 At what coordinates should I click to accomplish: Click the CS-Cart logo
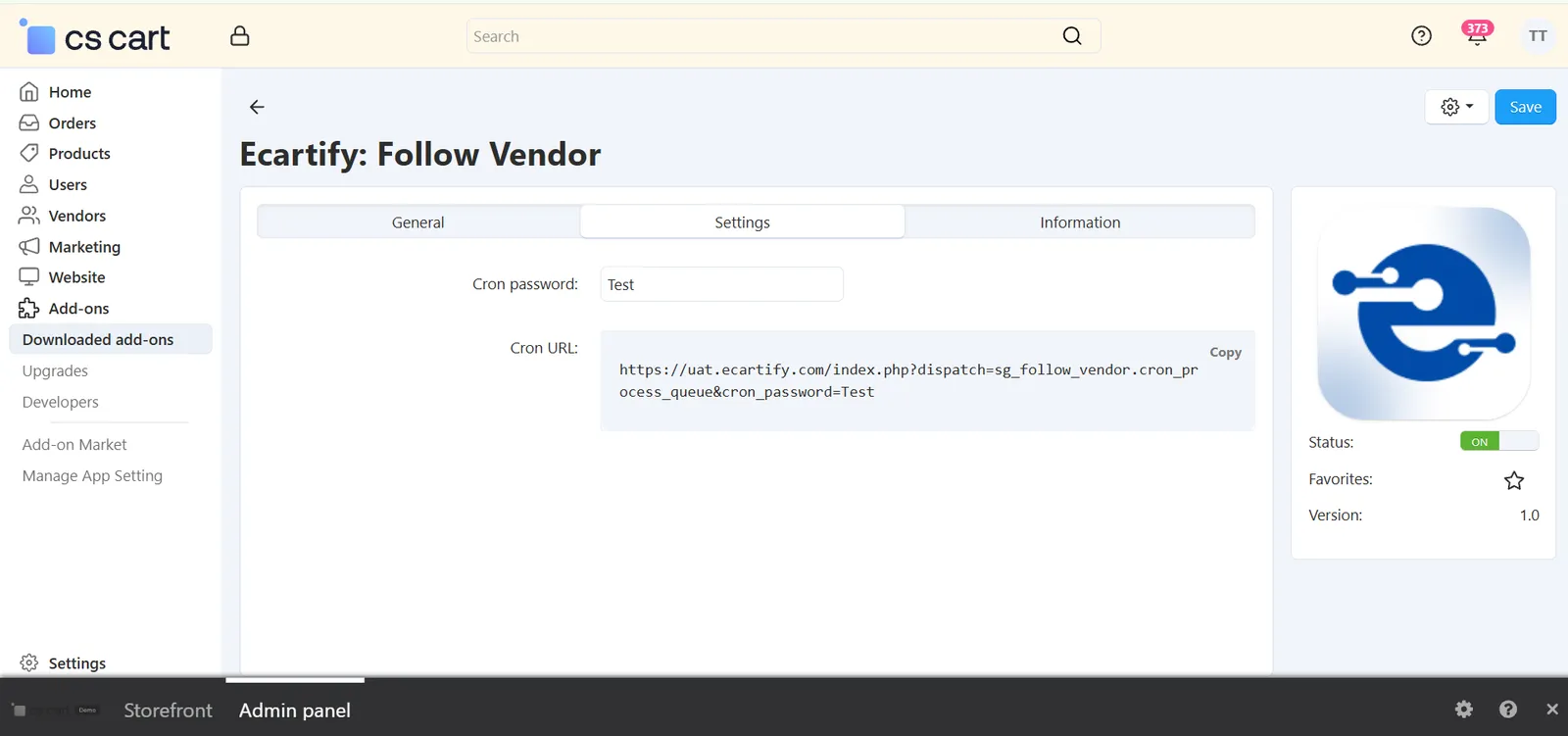point(95,37)
